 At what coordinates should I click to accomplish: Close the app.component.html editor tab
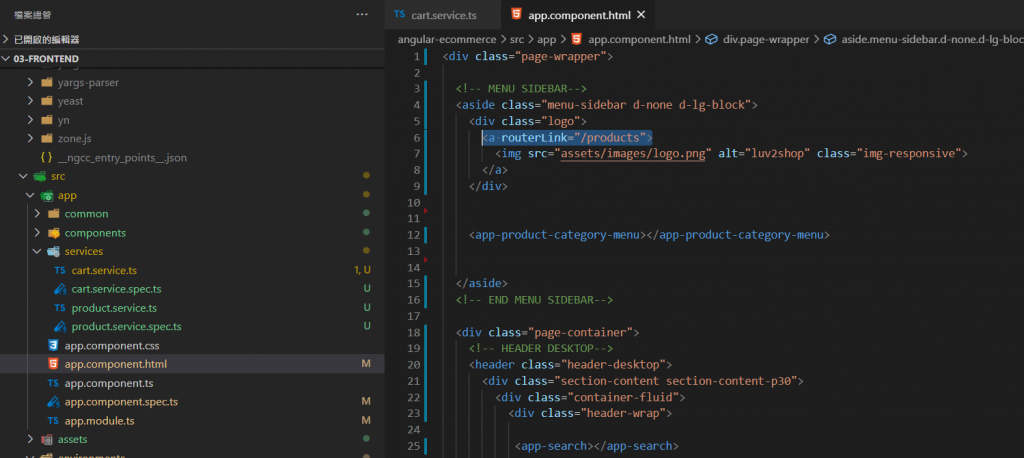point(641,14)
